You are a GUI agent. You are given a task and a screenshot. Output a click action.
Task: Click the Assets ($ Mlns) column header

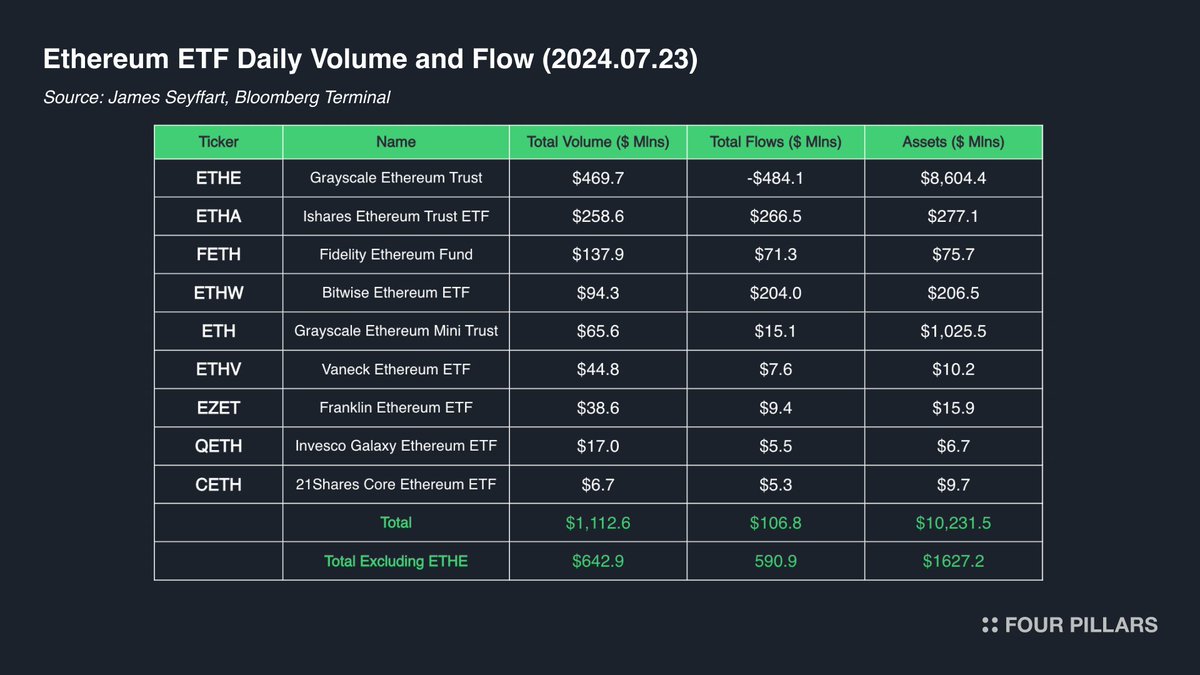953,142
